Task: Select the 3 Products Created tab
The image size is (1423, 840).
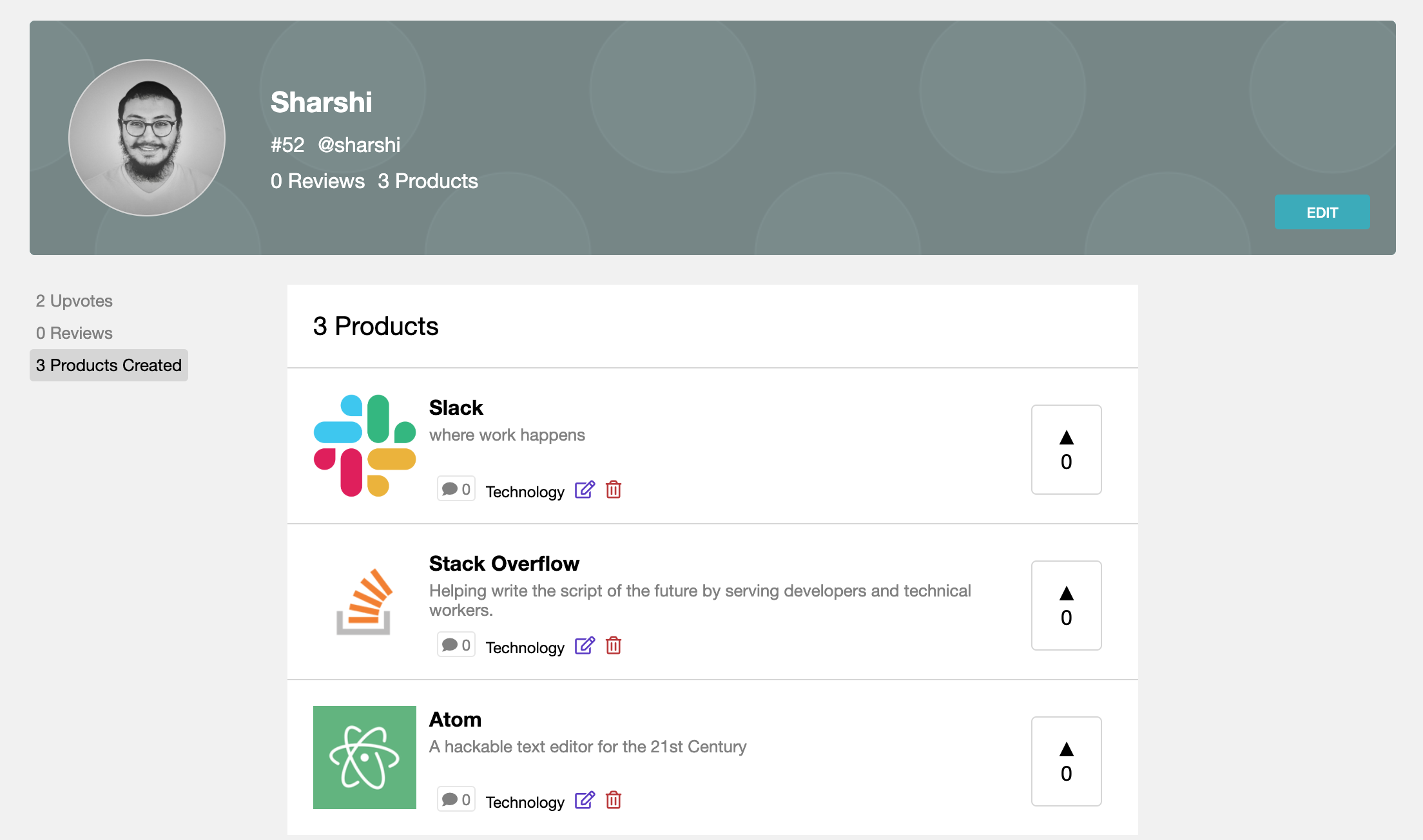Action: (x=109, y=365)
